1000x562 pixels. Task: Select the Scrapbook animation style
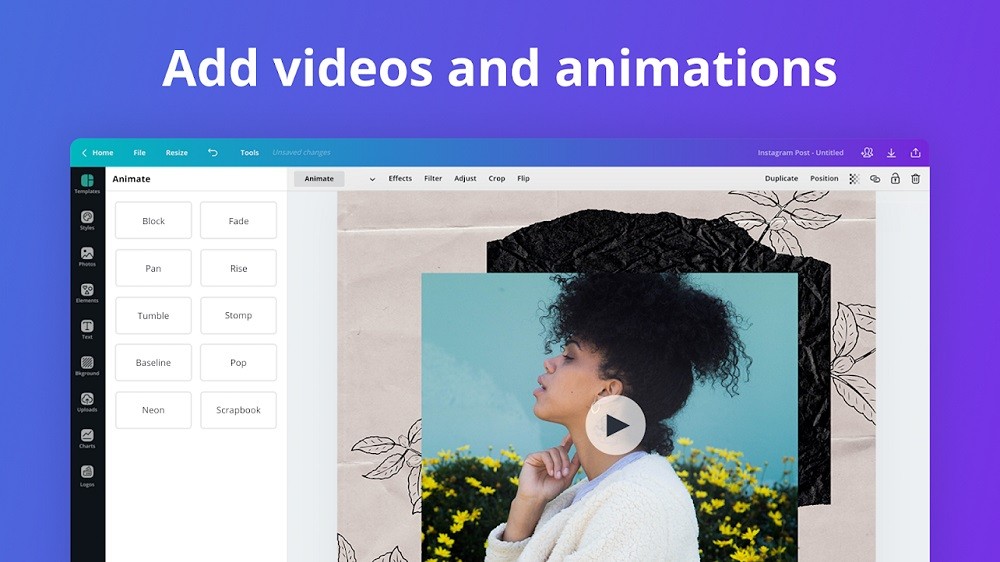coord(238,410)
